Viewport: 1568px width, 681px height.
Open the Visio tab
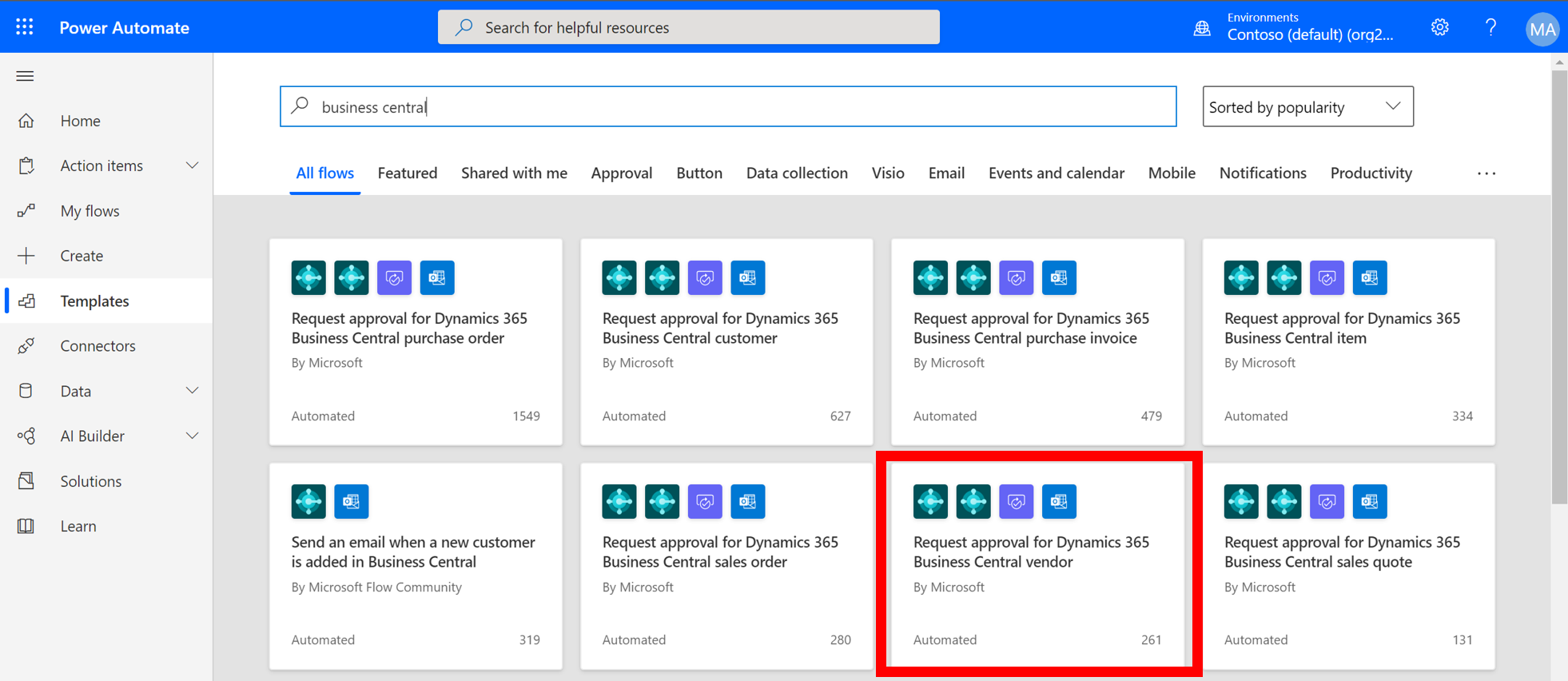(x=888, y=173)
